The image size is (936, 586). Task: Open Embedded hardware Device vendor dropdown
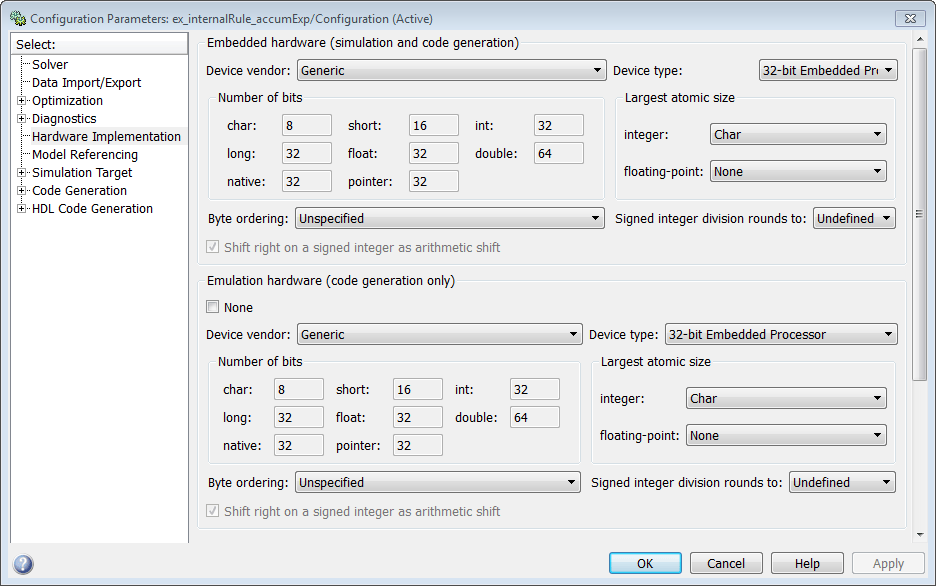click(x=451, y=70)
